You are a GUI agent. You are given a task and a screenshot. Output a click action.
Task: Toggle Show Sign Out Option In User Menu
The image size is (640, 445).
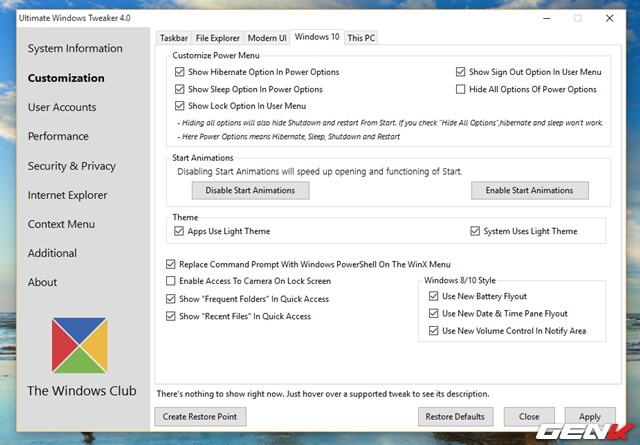[x=460, y=72]
